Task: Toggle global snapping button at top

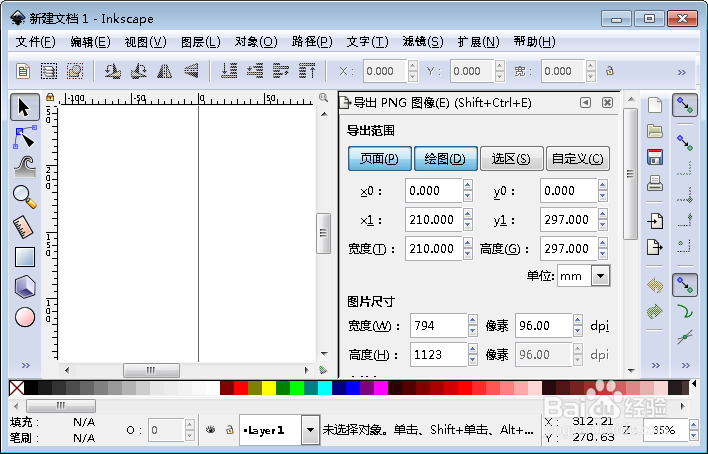Action: pos(685,106)
